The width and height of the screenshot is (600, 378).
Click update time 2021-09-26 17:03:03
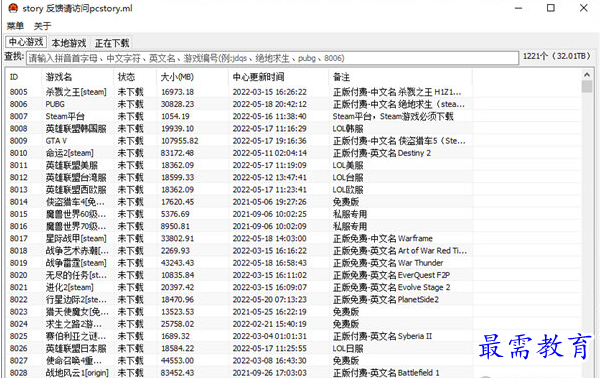tap(269, 373)
